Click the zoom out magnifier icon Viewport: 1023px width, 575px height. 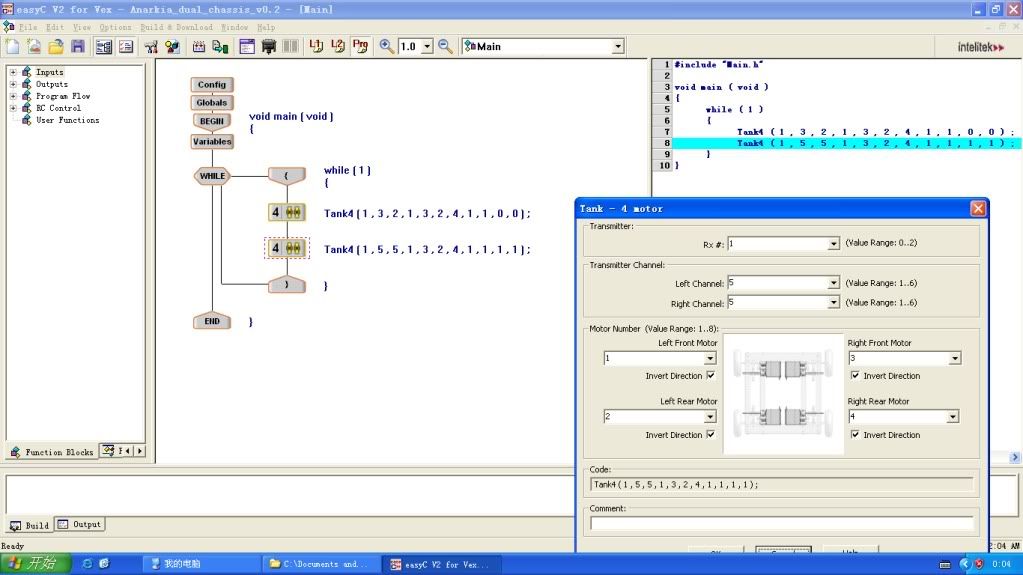[x=446, y=46]
